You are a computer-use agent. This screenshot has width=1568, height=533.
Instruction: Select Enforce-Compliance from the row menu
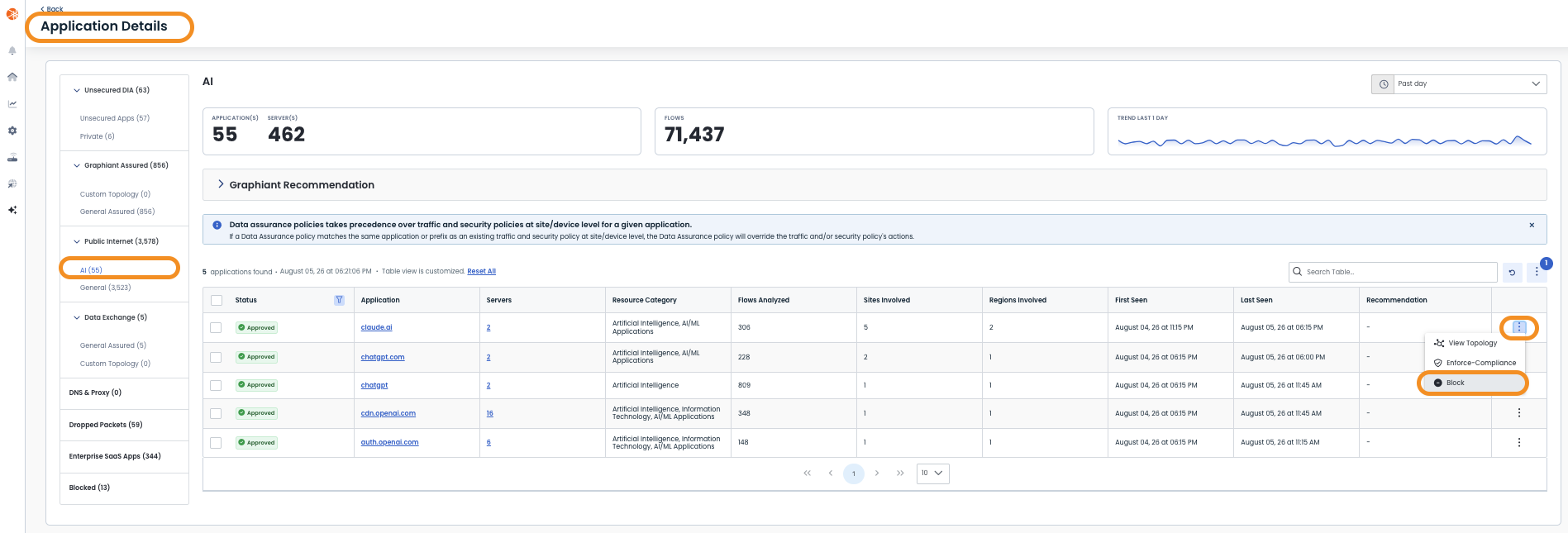[x=1474, y=363]
